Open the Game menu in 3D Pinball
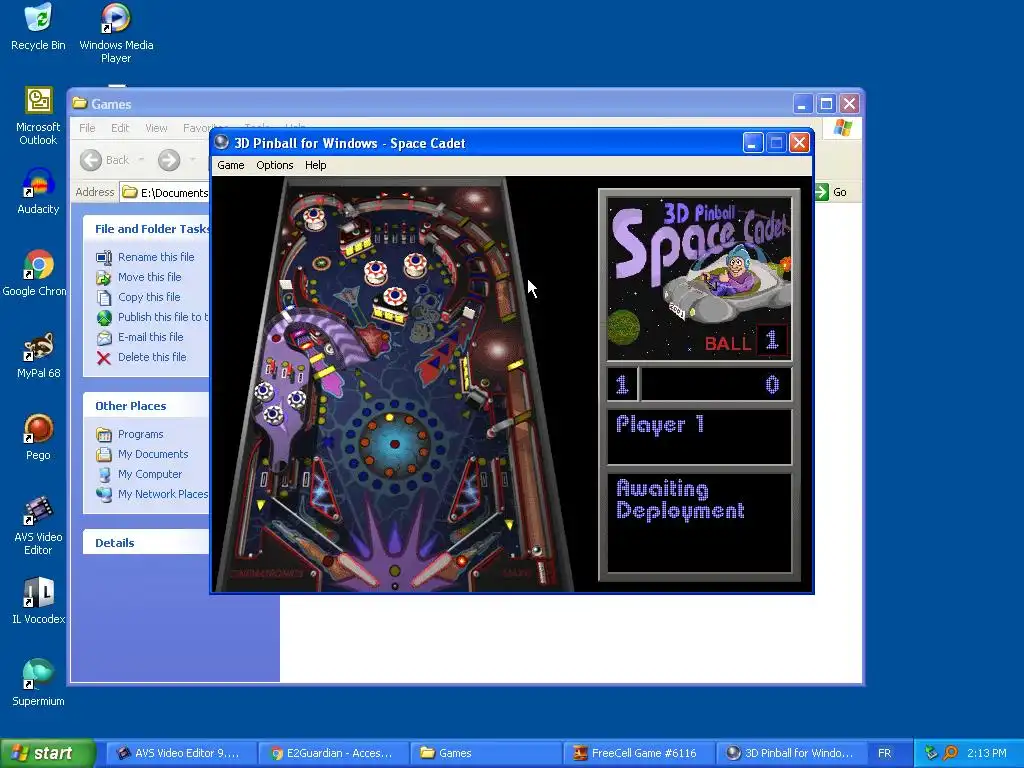Screen dimensions: 1024x768 (x=231, y=165)
